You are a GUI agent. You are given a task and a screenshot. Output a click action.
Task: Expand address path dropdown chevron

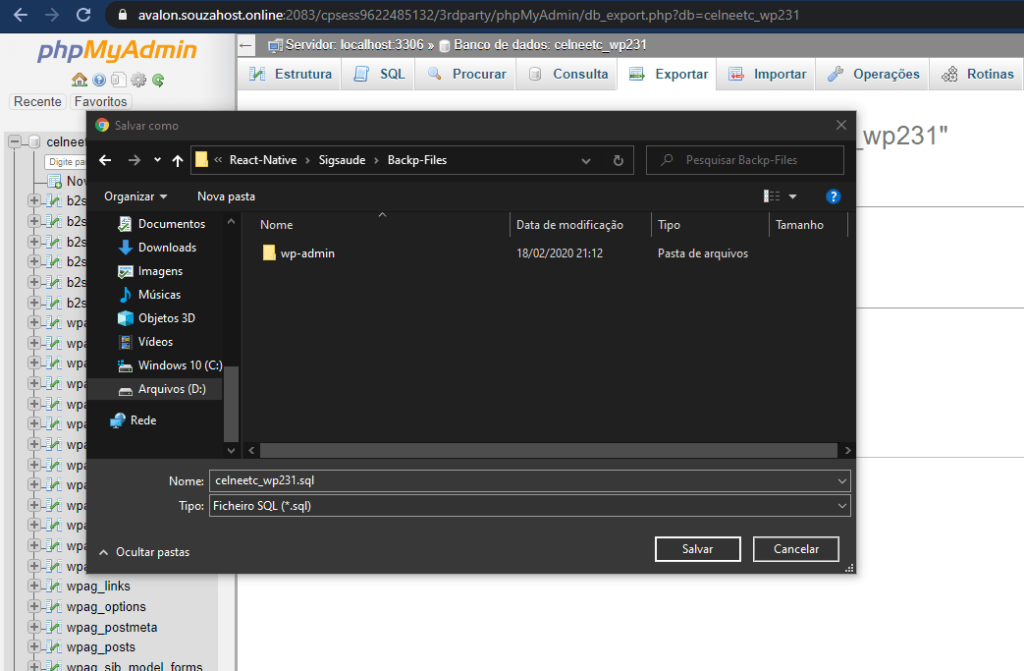pos(586,161)
